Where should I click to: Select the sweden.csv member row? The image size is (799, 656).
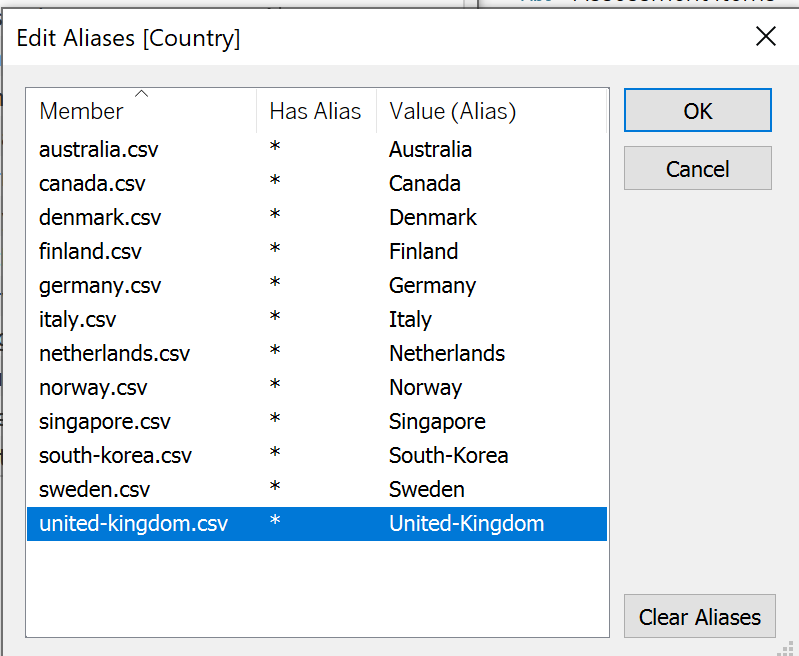tap(93, 490)
